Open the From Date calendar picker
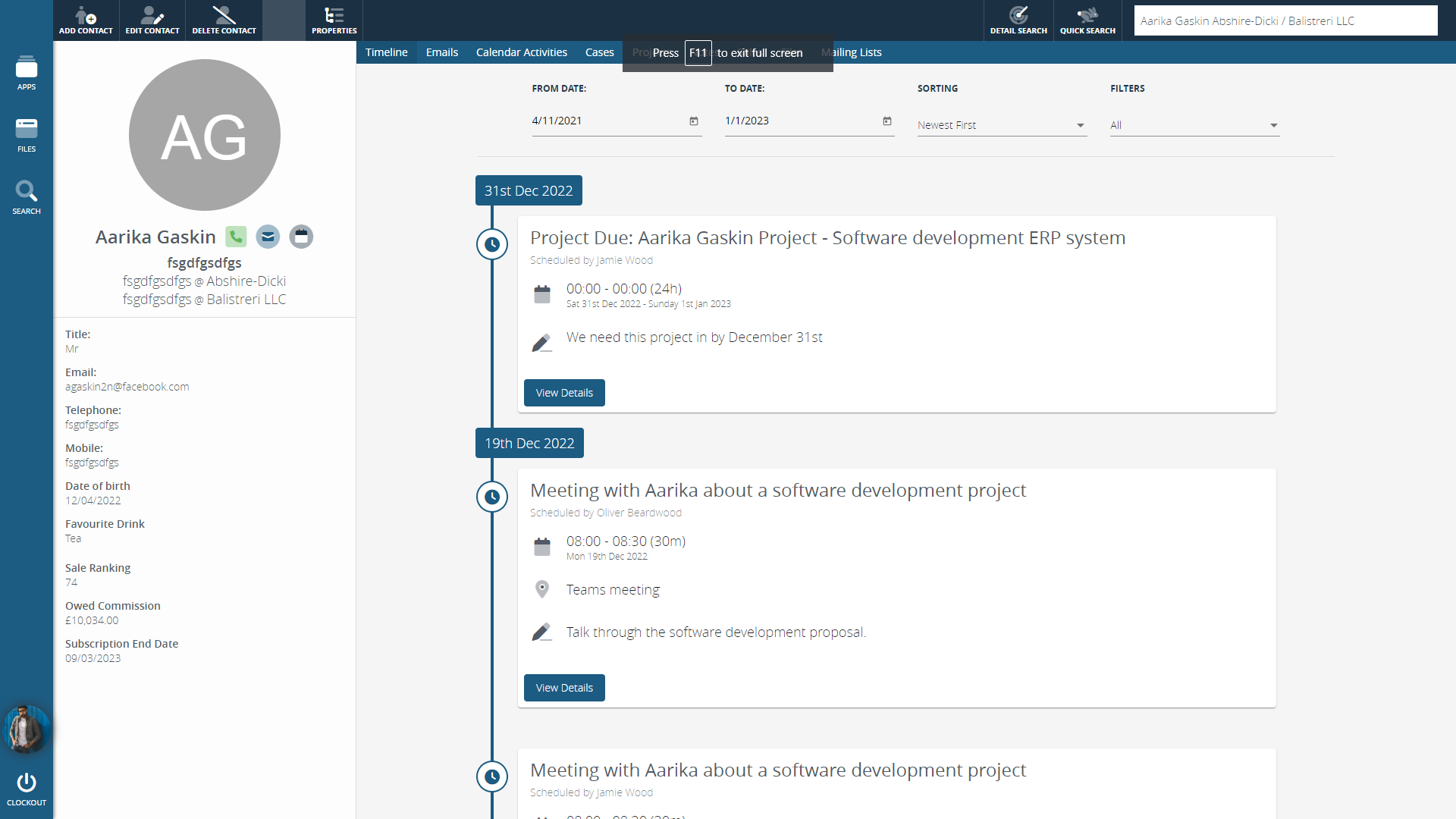This screenshot has height=819, width=1456. (x=693, y=121)
